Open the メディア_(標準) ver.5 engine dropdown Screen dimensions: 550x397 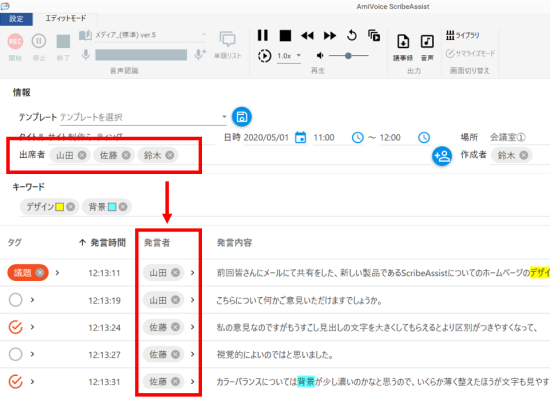150,35
